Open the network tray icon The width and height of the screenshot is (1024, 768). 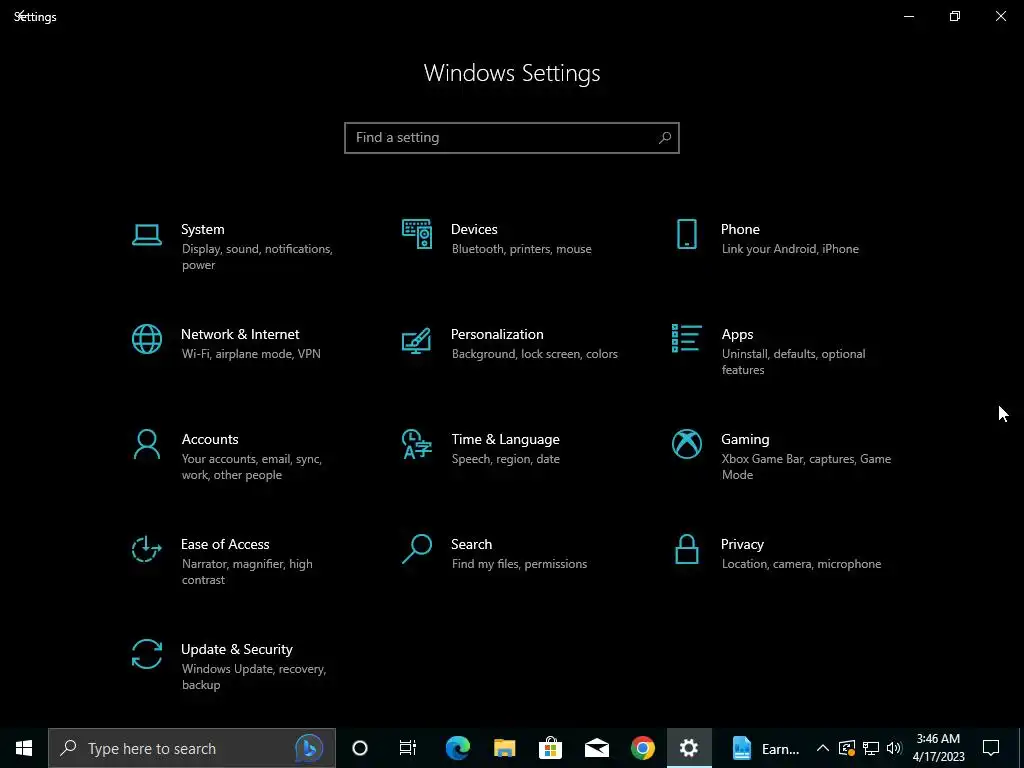(871, 748)
